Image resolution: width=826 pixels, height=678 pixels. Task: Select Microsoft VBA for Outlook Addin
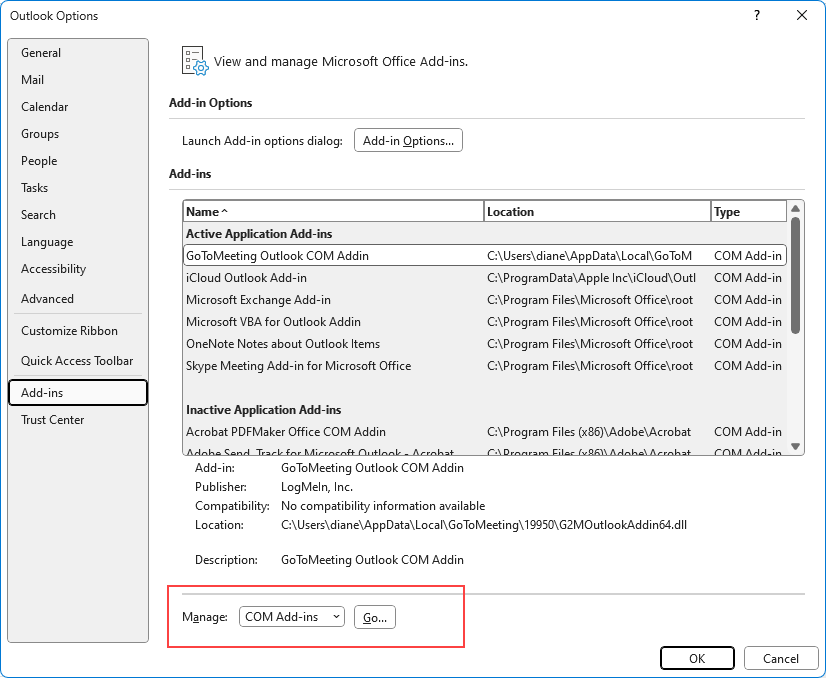point(485,322)
